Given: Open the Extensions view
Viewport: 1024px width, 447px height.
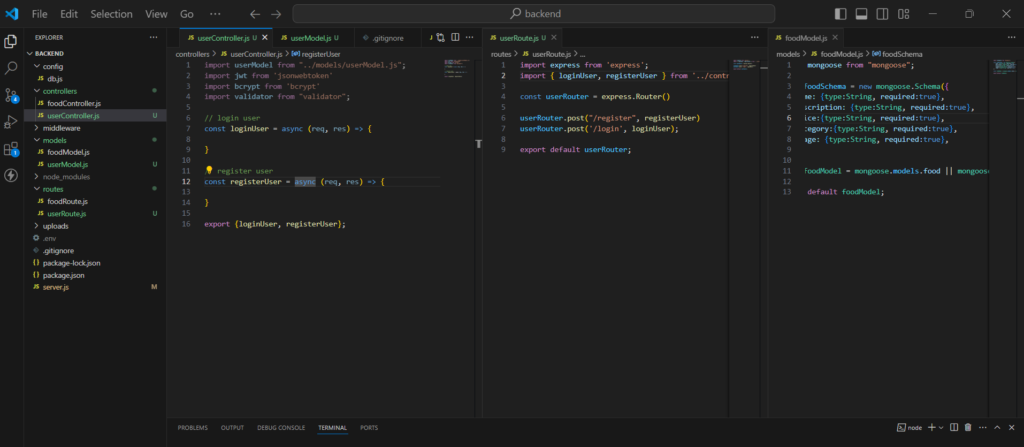Looking at the screenshot, I should point(11,149).
